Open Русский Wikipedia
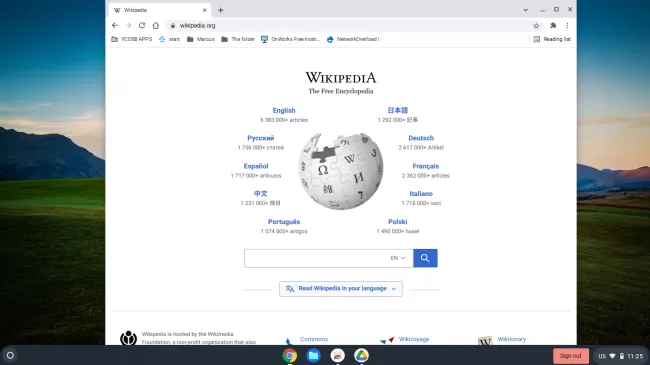 (x=261, y=138)
